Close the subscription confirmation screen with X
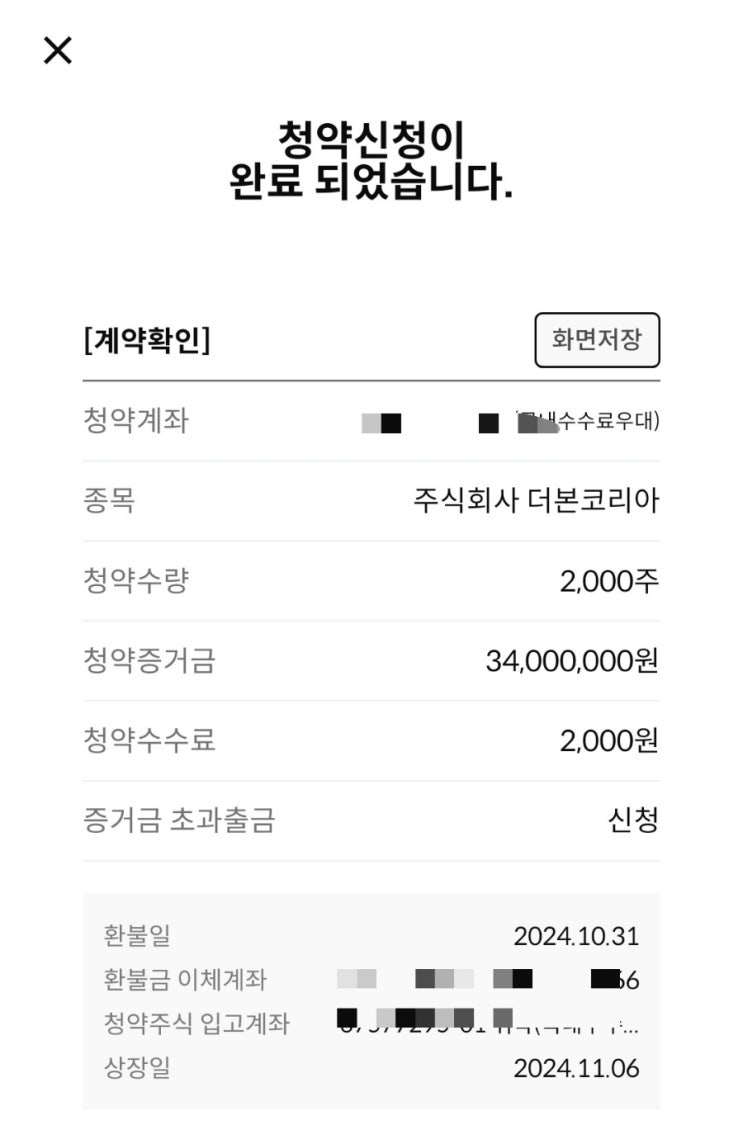743x1130 pixels. tap(58, 50)
